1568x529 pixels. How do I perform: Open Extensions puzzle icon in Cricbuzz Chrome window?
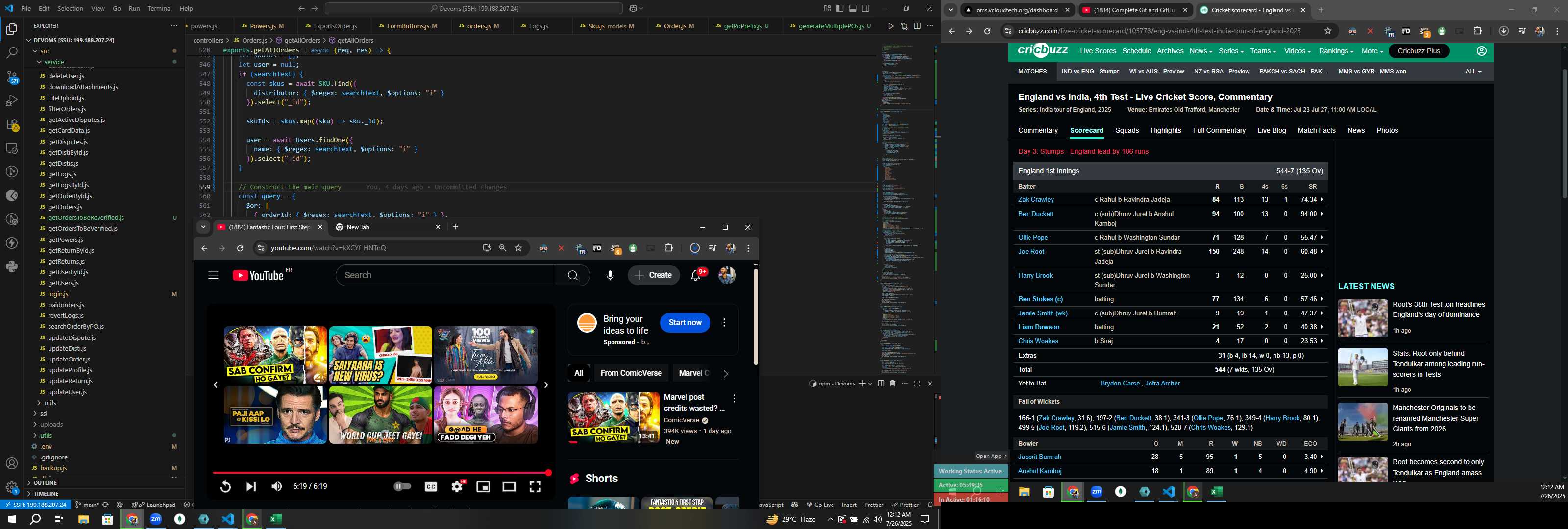1477,31
